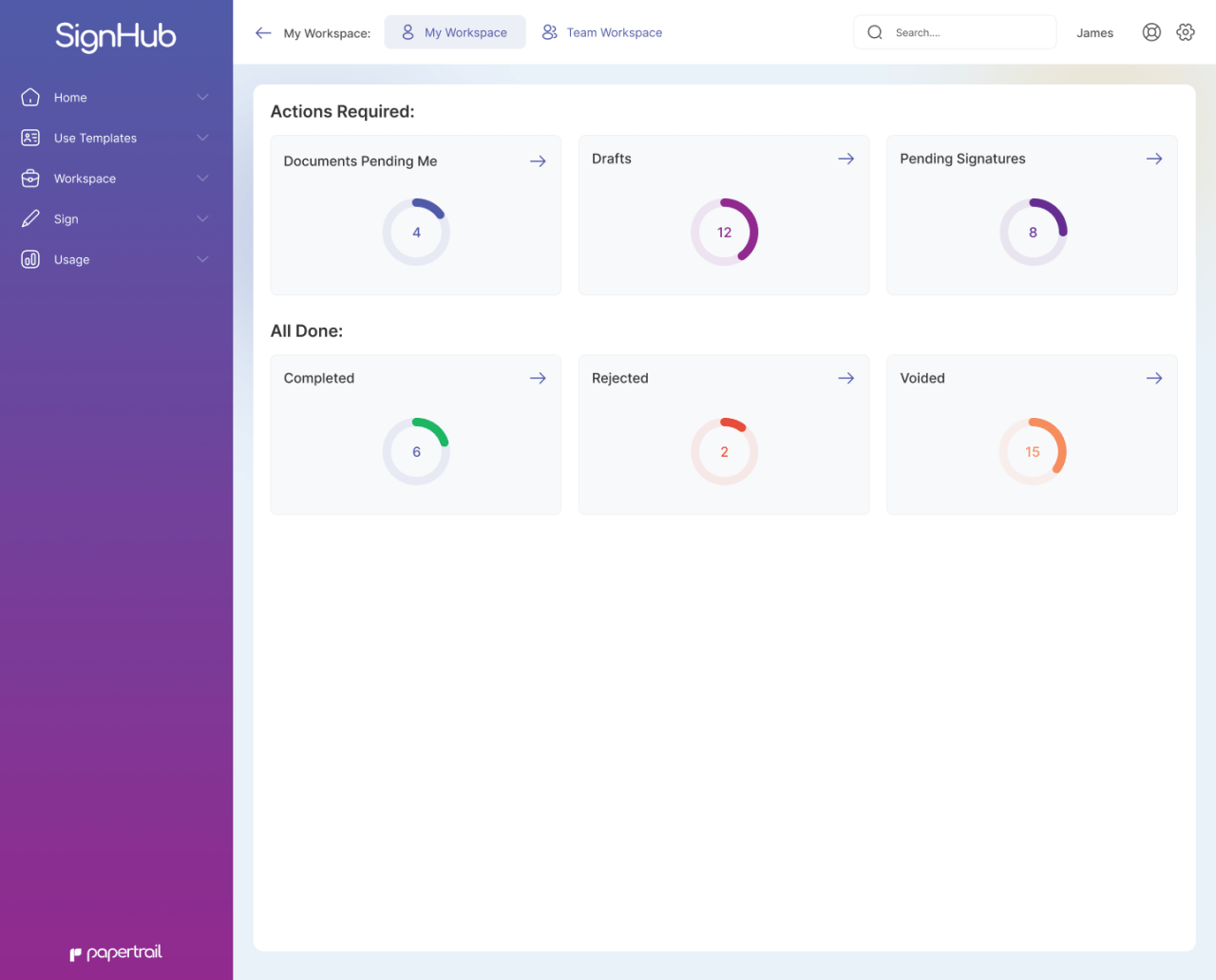Select the My Workspace tab
Screen dimensions: 1216x980
tap(454, 31)
